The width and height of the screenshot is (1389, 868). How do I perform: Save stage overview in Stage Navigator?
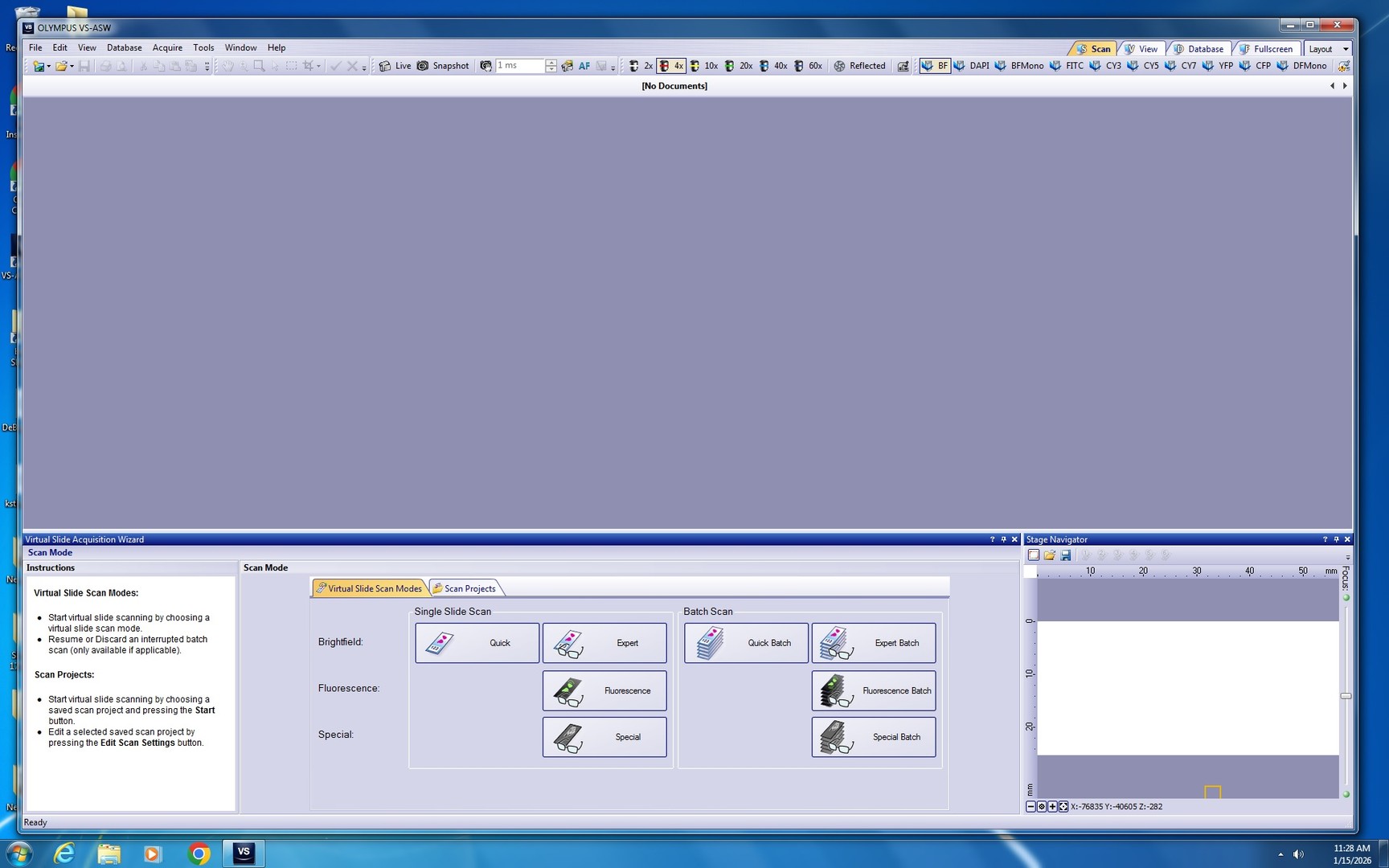[1066, 555]
